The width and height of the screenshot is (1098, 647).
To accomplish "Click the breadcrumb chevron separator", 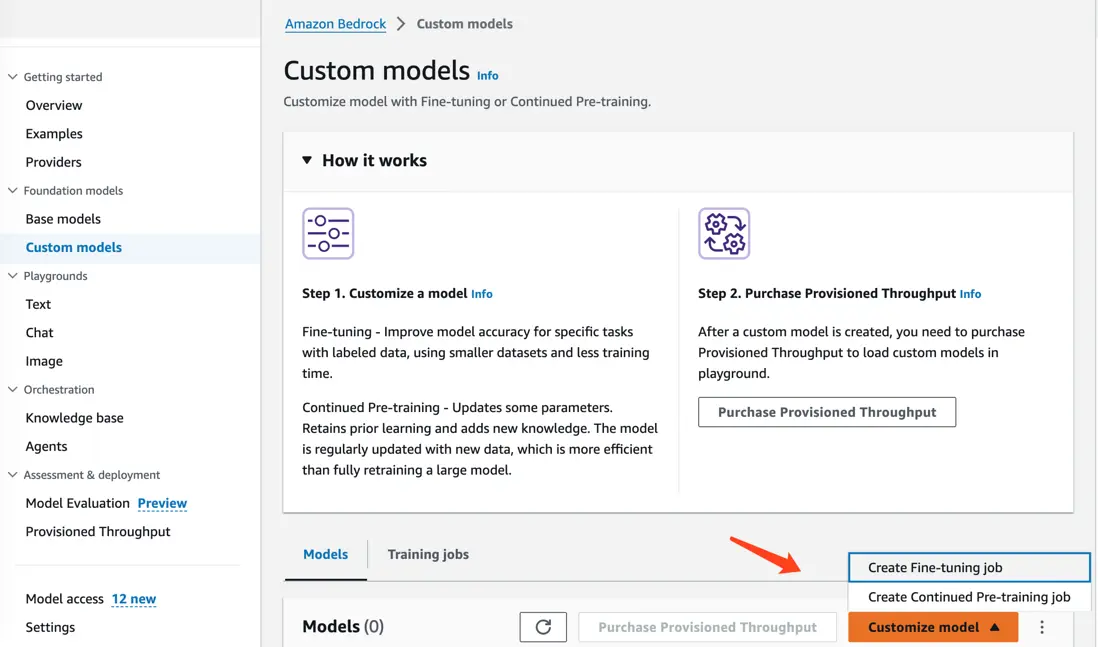I will coord(401,24).
